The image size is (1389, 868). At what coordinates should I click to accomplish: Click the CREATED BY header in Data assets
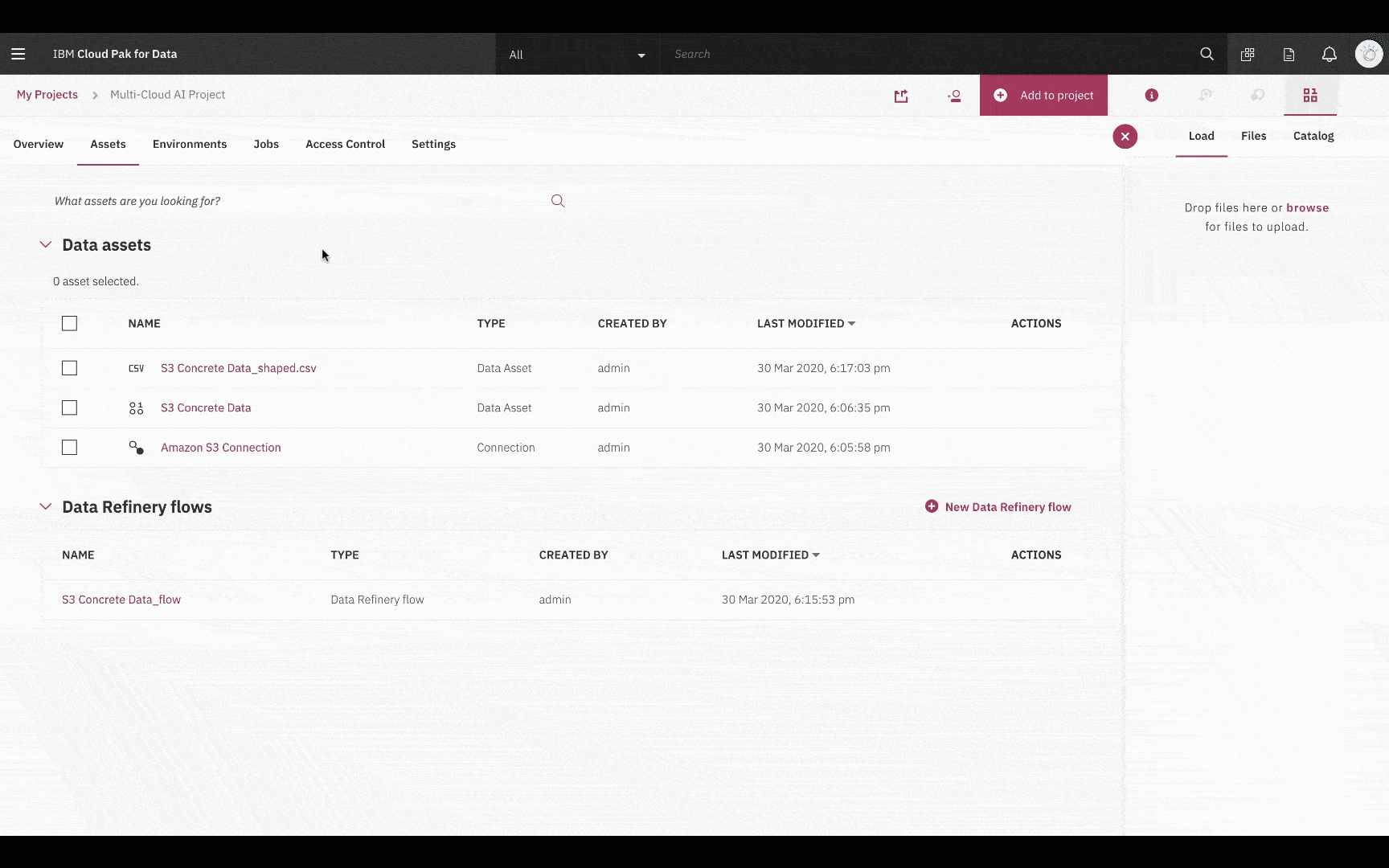(x=633, y=323)
